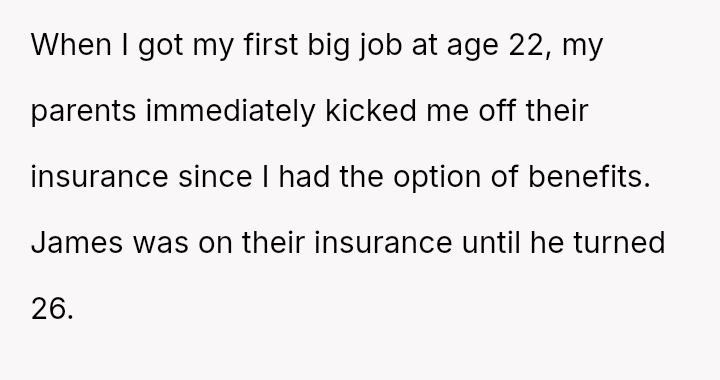Click the name "James" in the text
The image size is (720, 380).
[x=77, y=243]
